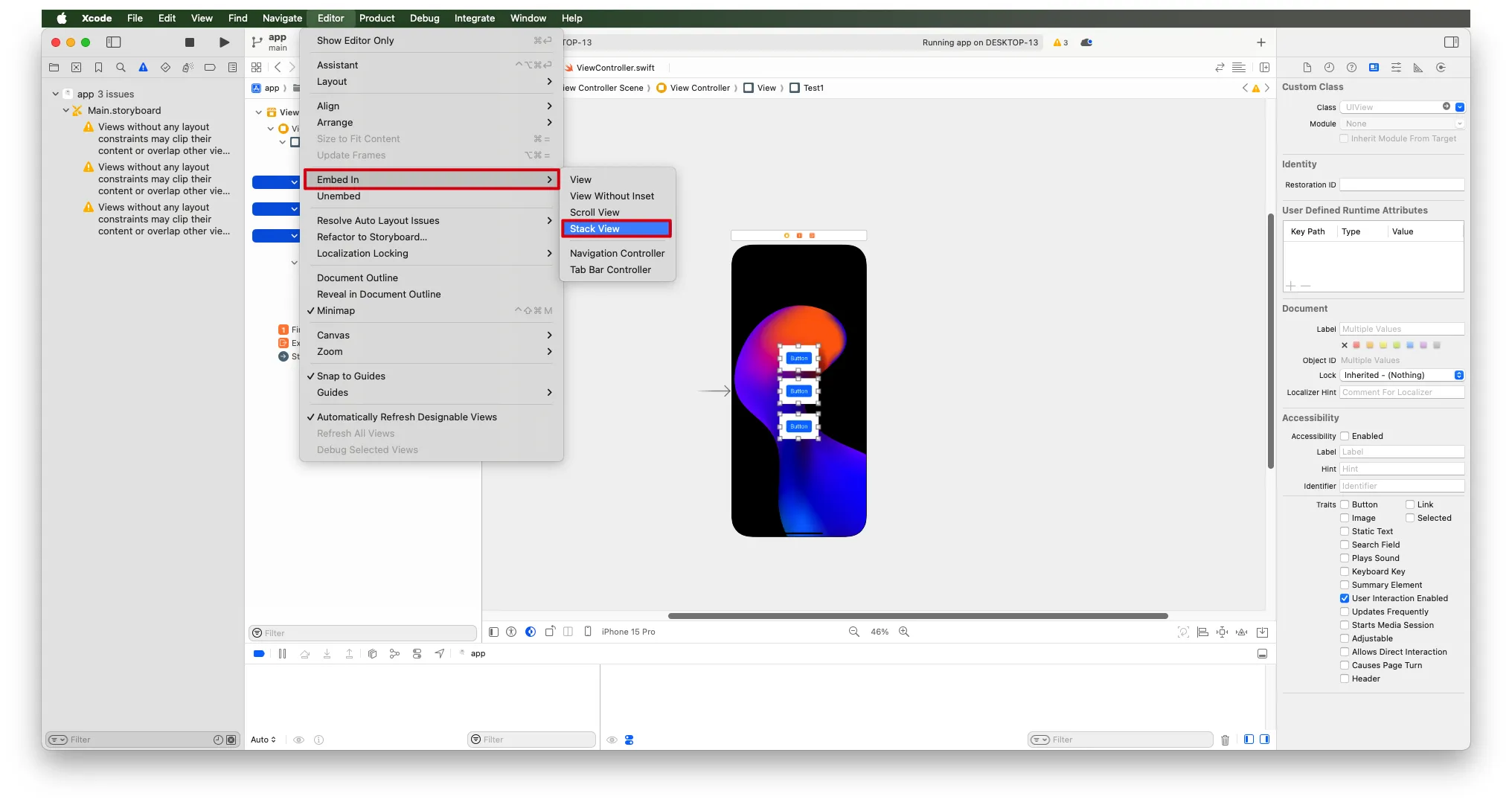
Task: Open the Product menu
Action: pyautogui.click(x=377, y=18)
